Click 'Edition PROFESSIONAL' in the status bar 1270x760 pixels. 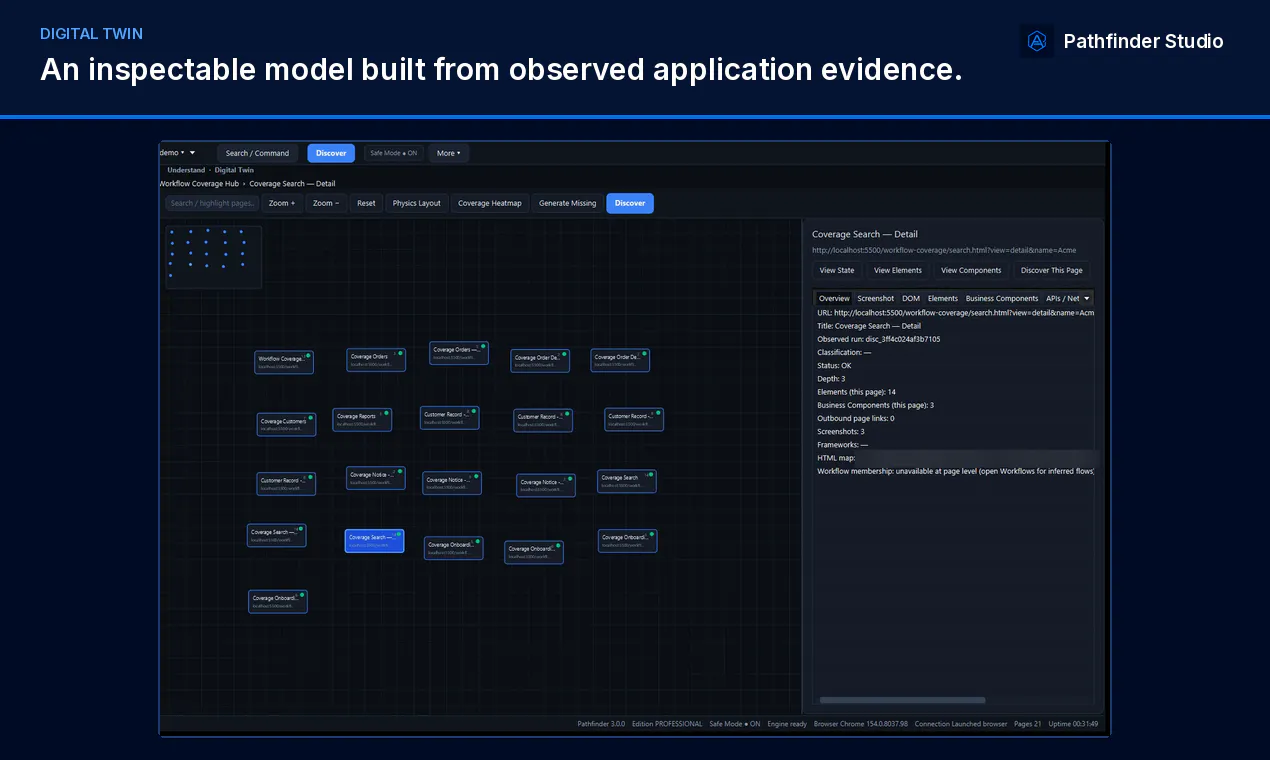667,724
